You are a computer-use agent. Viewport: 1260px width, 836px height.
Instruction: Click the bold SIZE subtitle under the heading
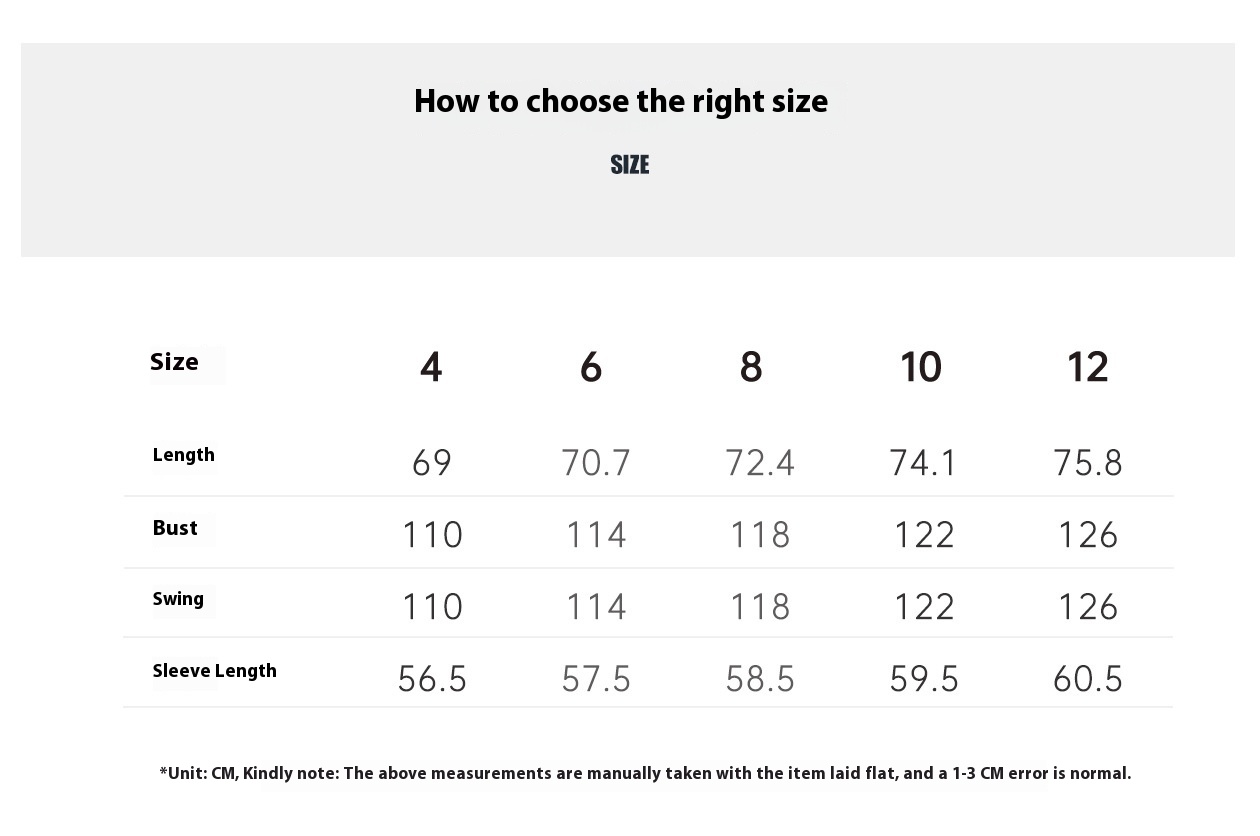[629, 165]
